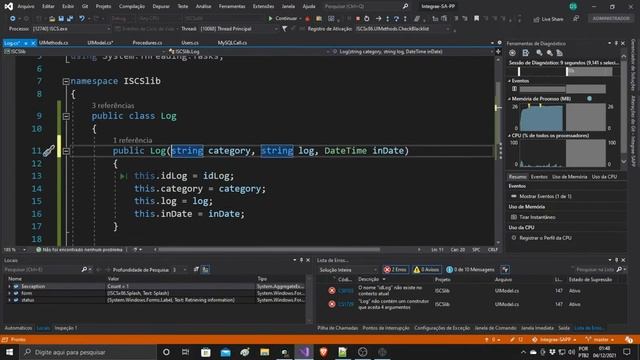This screenshot has height=360, width=640.
Task: Toggle the view icon next to Profundidade de Pesquisa
Action: (205, 269)
